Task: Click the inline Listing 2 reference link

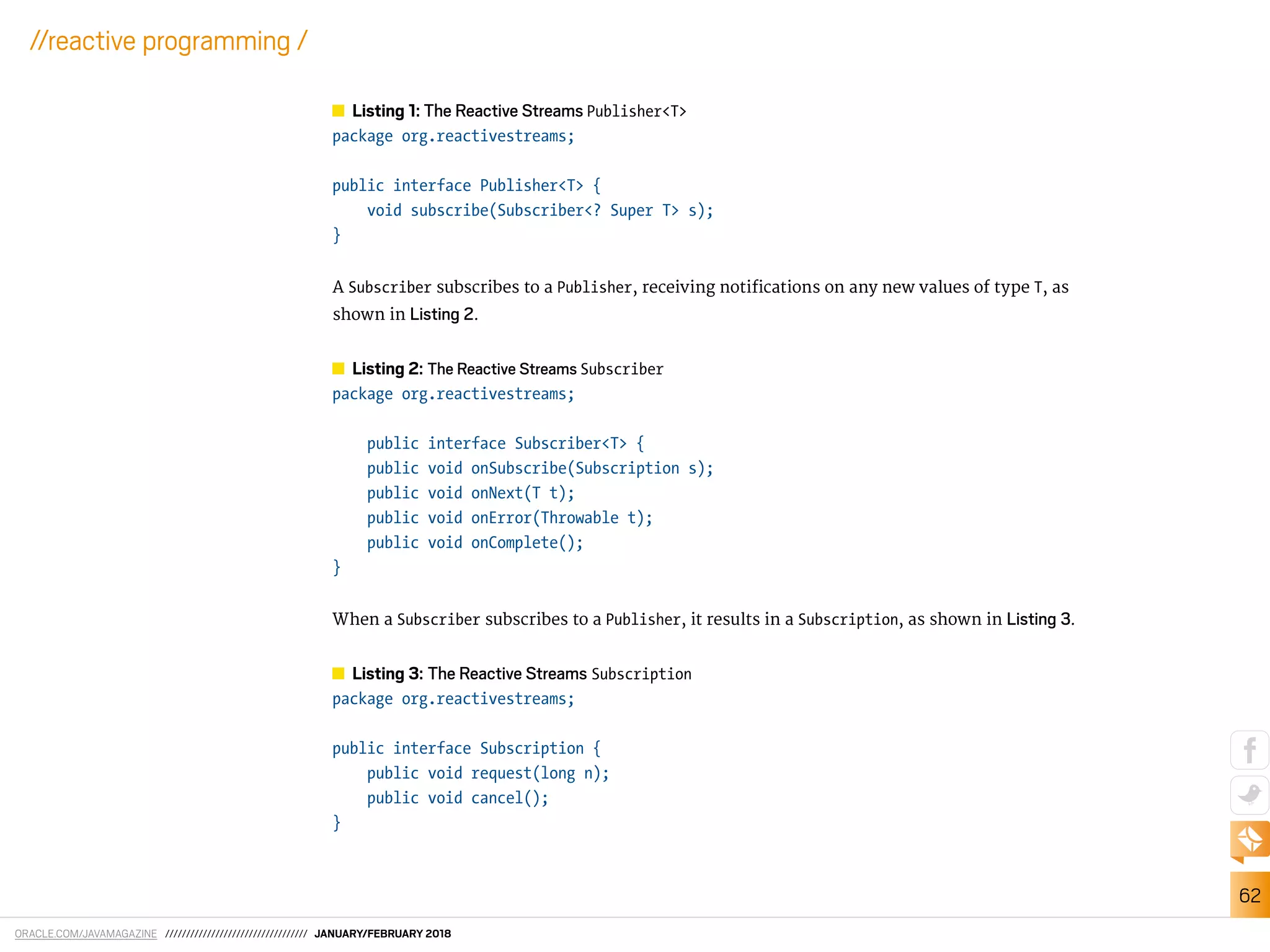Action: (x=442, y=314)
